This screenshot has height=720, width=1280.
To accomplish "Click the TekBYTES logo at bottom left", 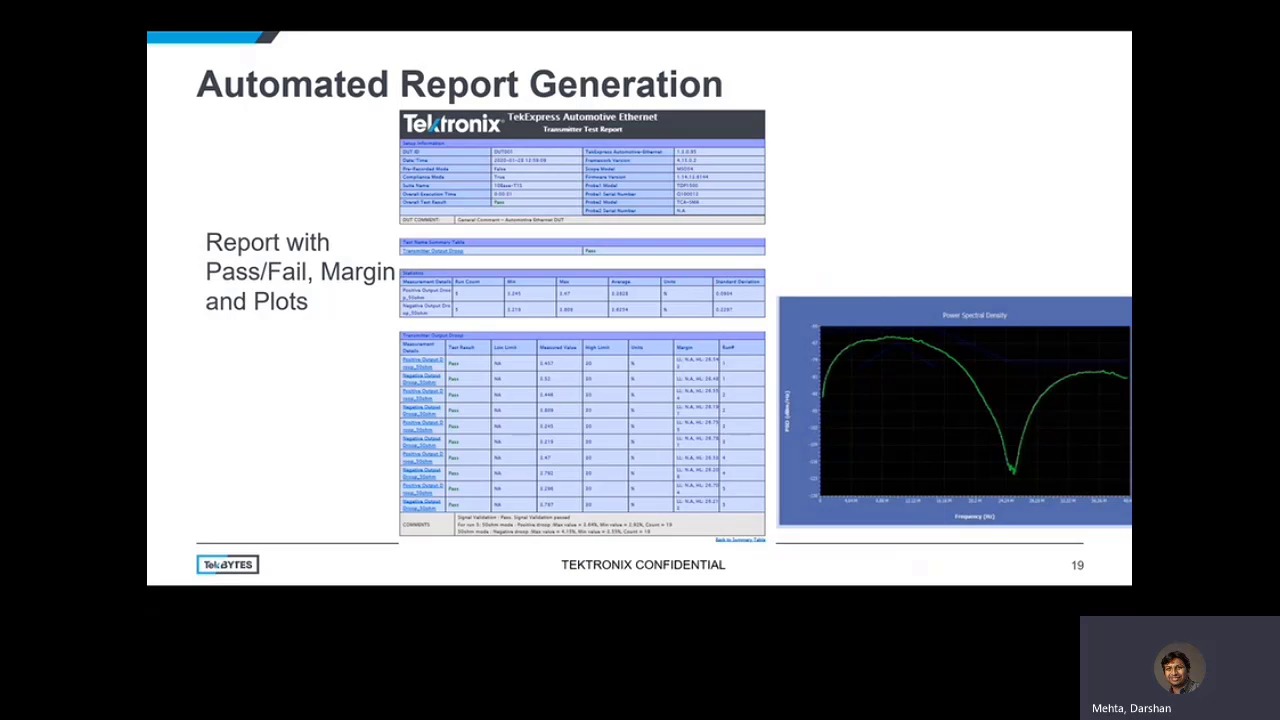I will 227,564.
